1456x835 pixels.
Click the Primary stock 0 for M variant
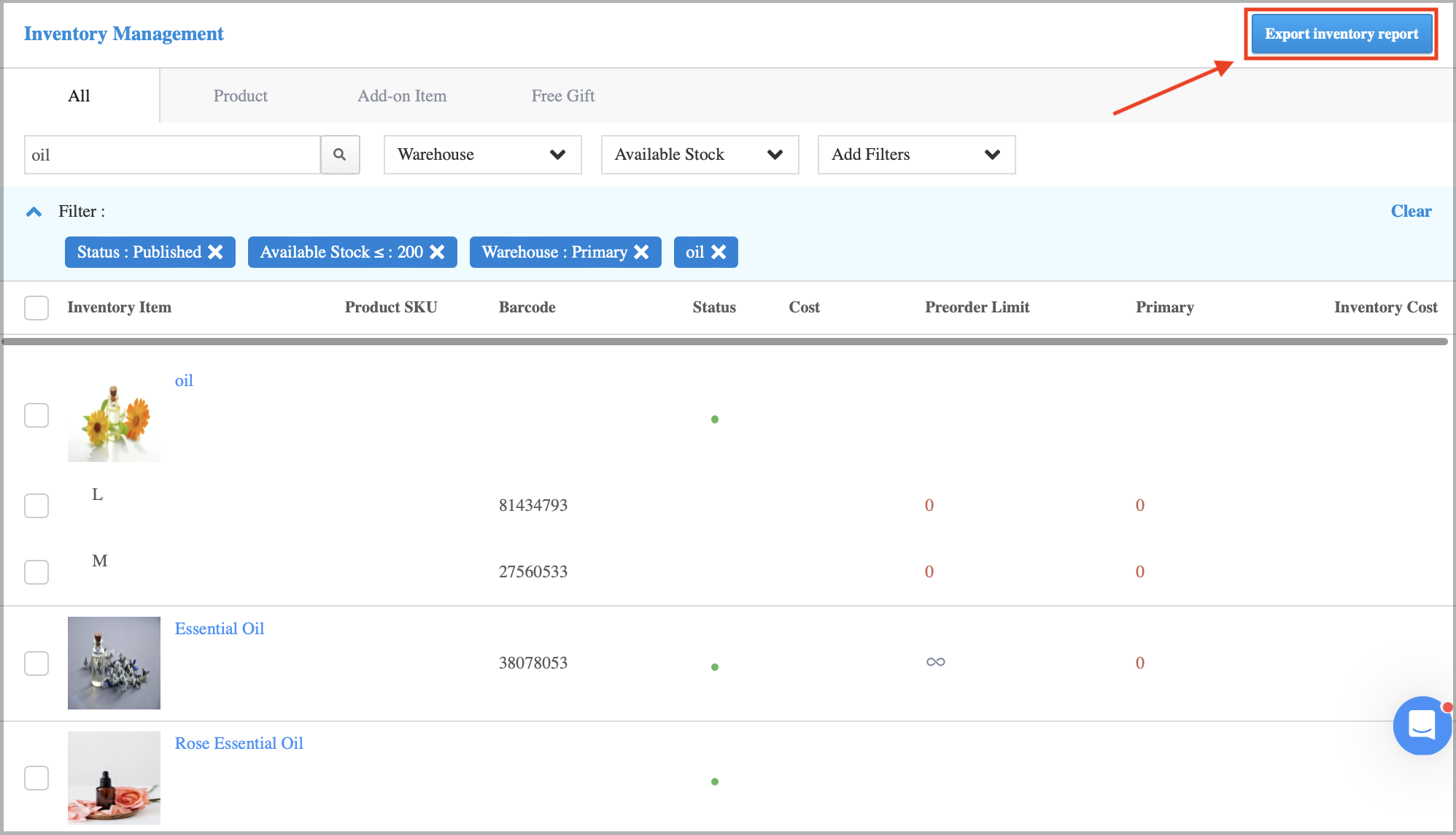click(1139, 572)
